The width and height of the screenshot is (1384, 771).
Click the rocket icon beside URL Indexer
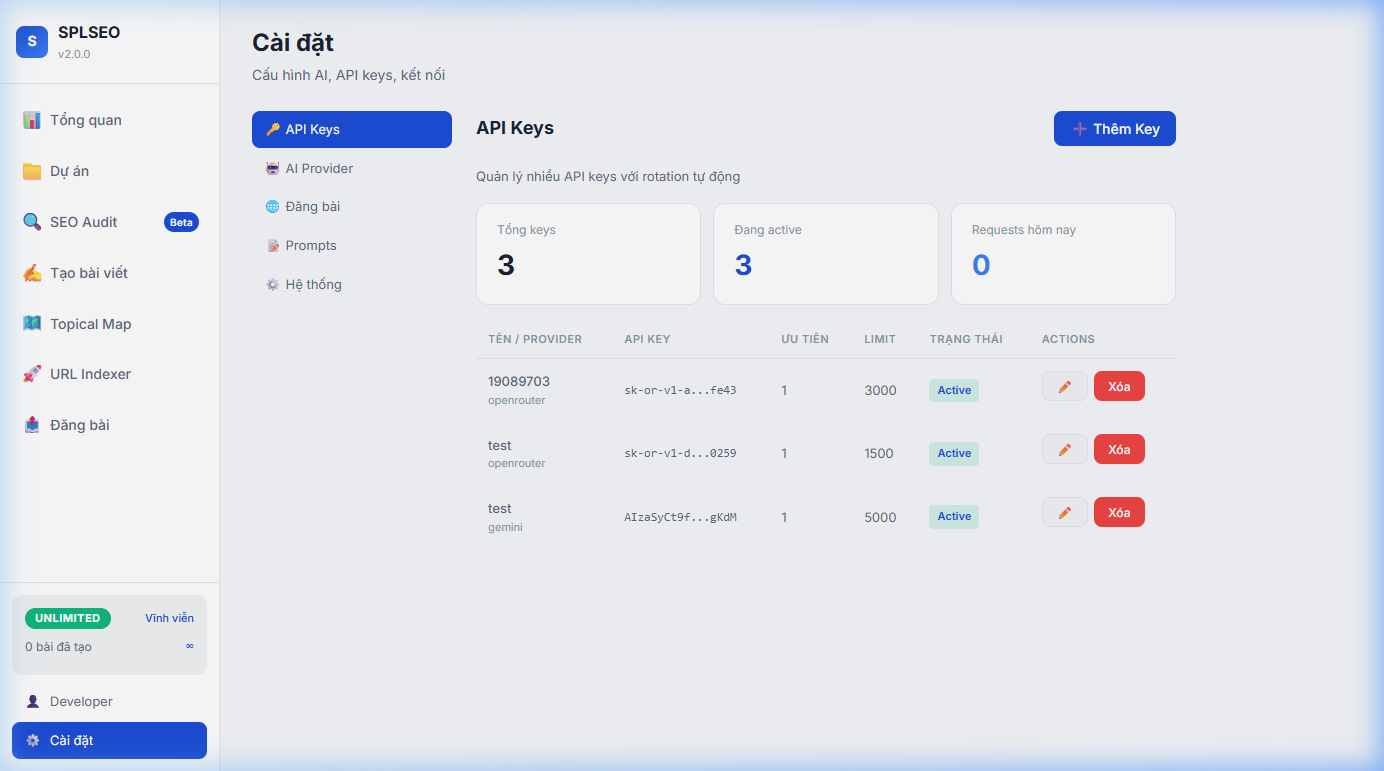32,374
